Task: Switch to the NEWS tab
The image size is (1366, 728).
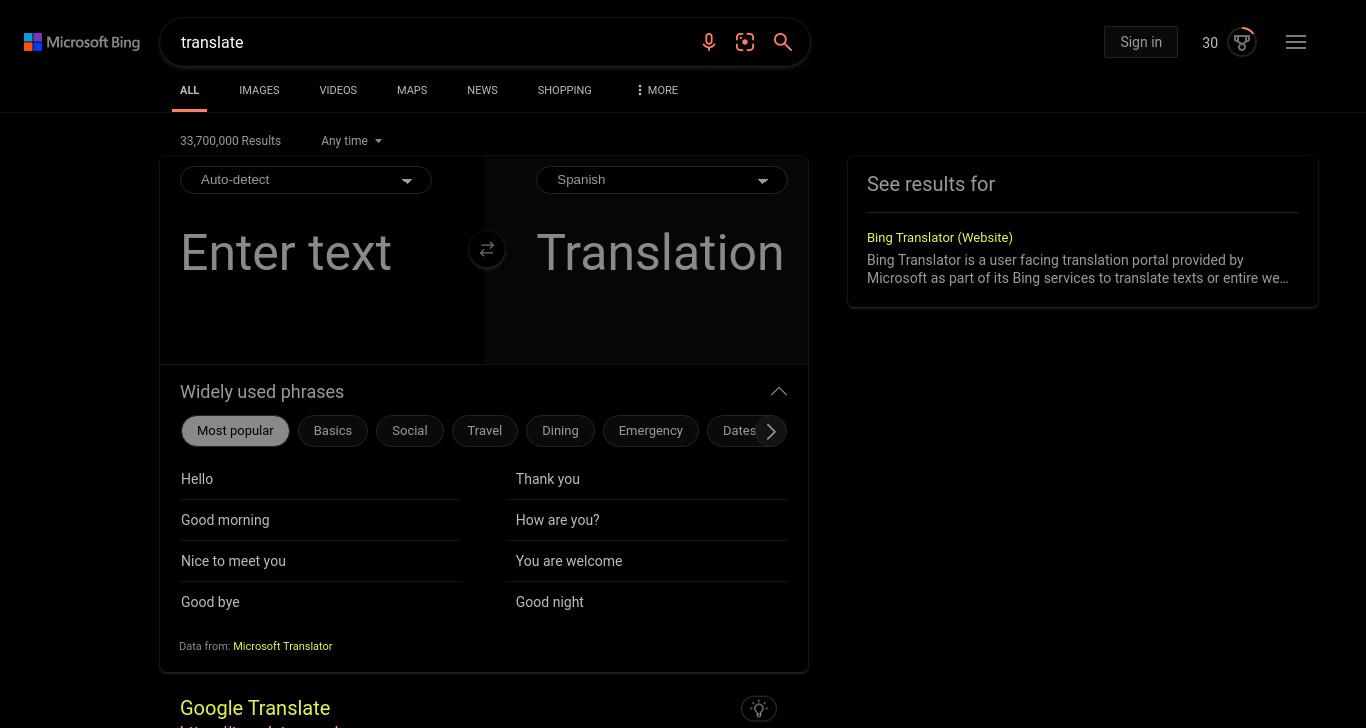Action: pyautogui.click(x=482, y=90)
